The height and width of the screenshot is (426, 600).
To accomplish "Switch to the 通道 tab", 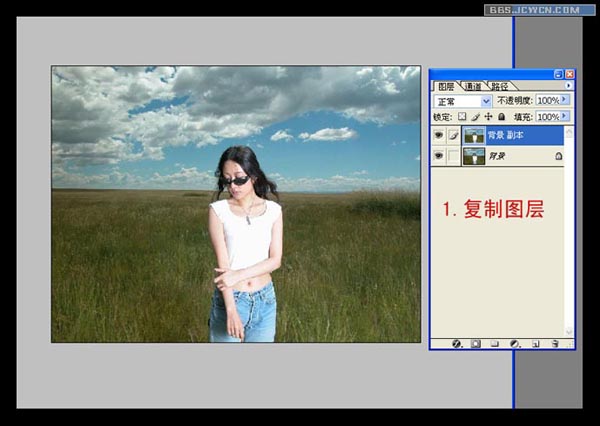I will pos(472,87).
